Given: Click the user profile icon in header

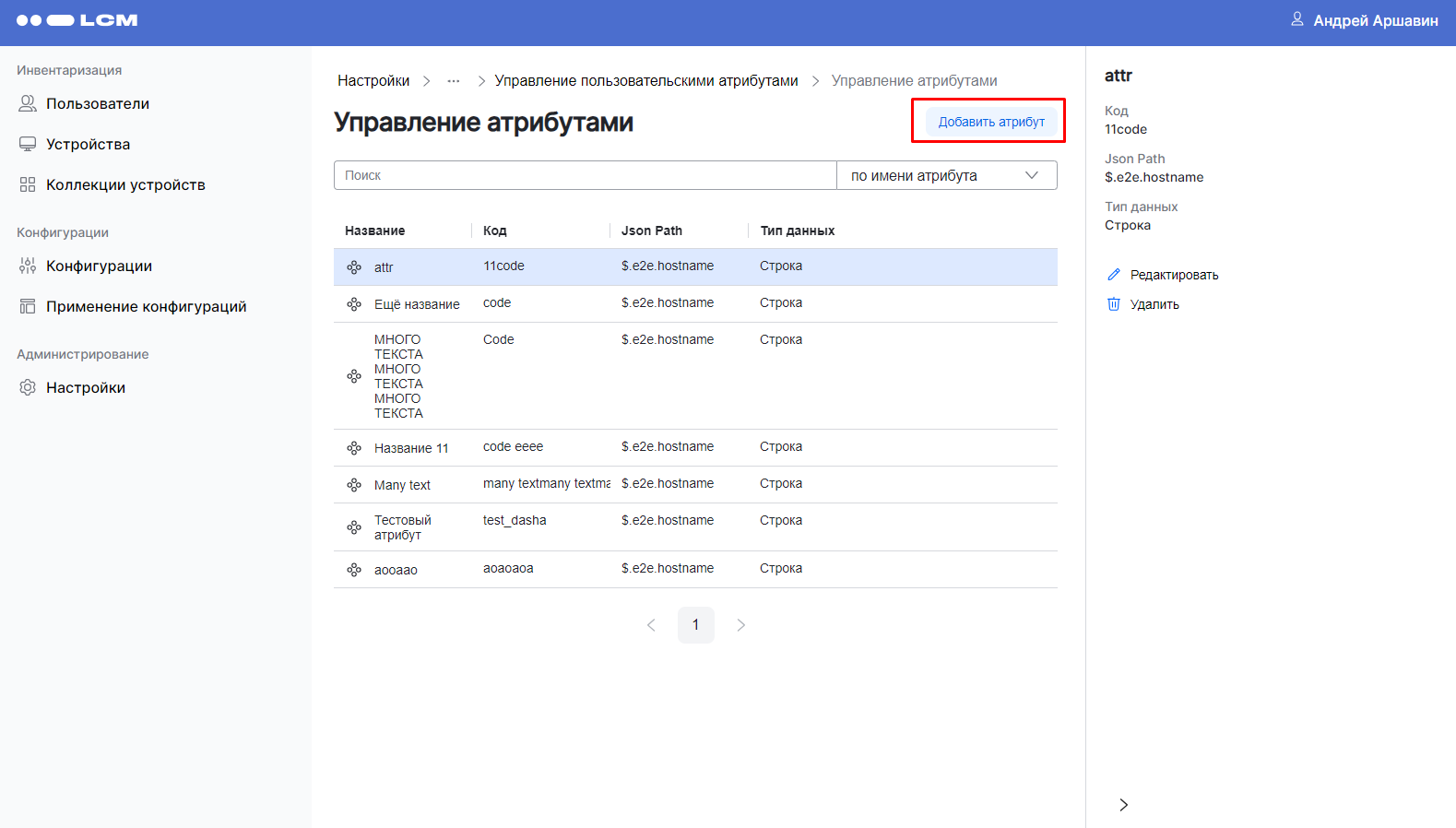Looking at the screenshot, I should [1296, 19].
